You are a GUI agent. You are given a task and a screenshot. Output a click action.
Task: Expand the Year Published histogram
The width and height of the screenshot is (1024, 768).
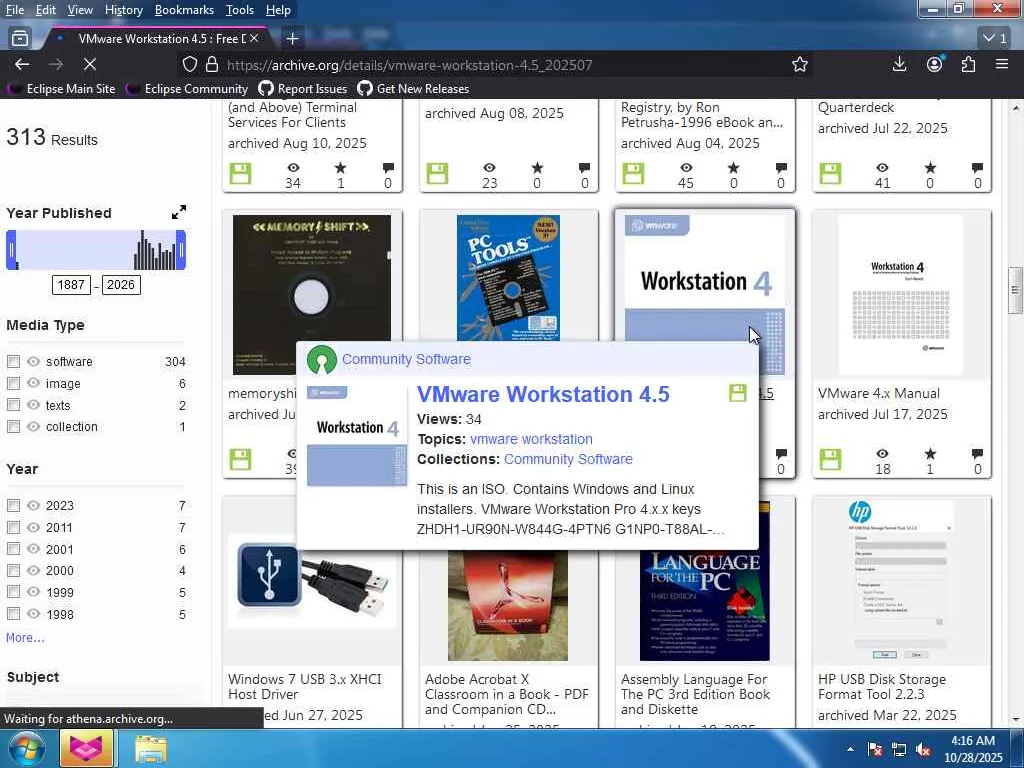[178, 212]
